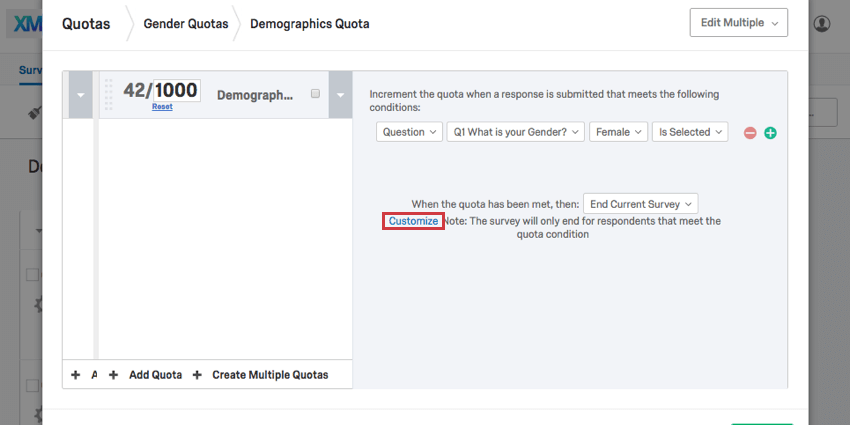Open the Demographics quota options arrow
This screenshot has width=850, height=425.
tap(340, 95)
